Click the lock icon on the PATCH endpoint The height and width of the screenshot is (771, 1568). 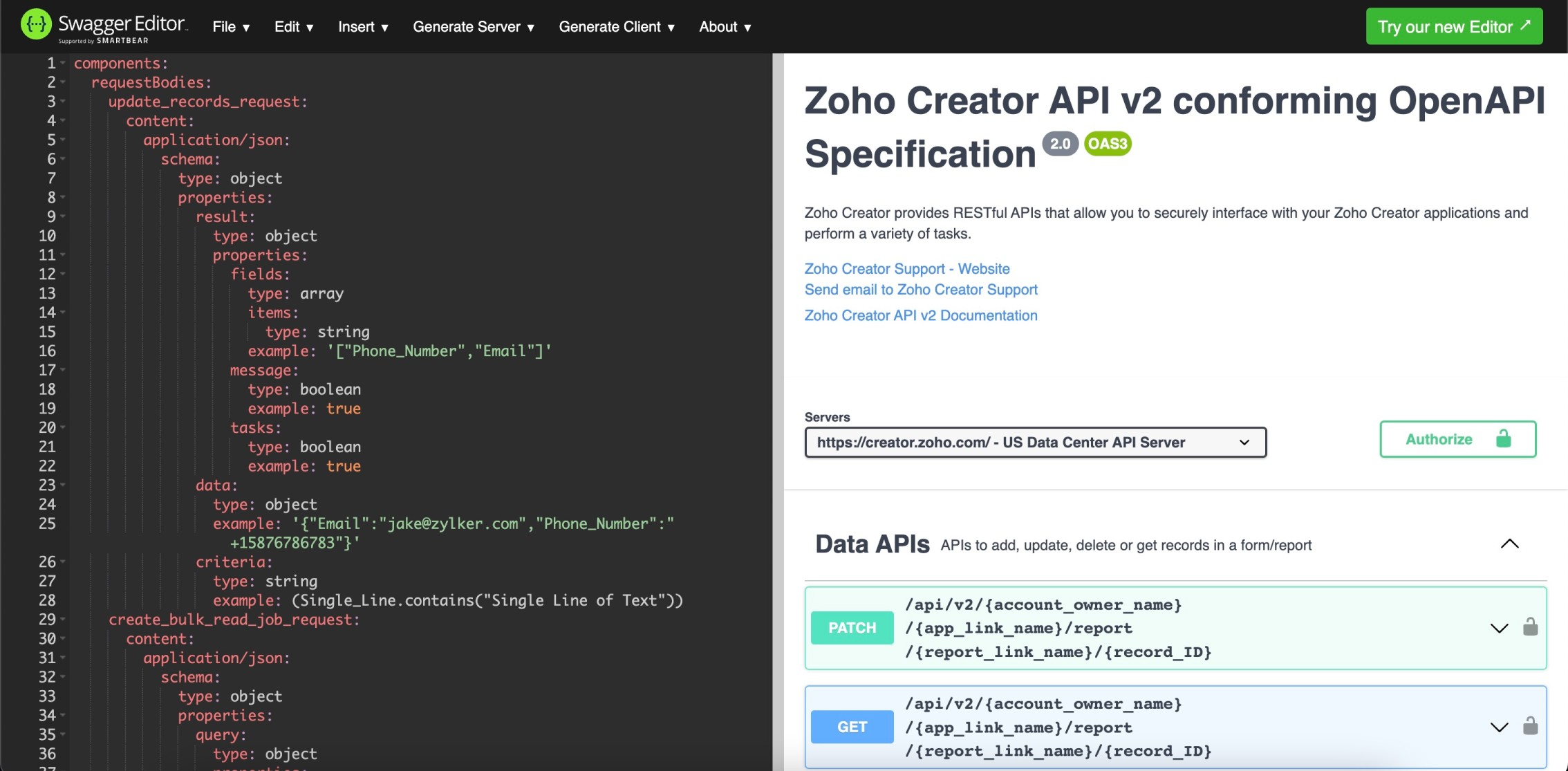(1531, 627)
